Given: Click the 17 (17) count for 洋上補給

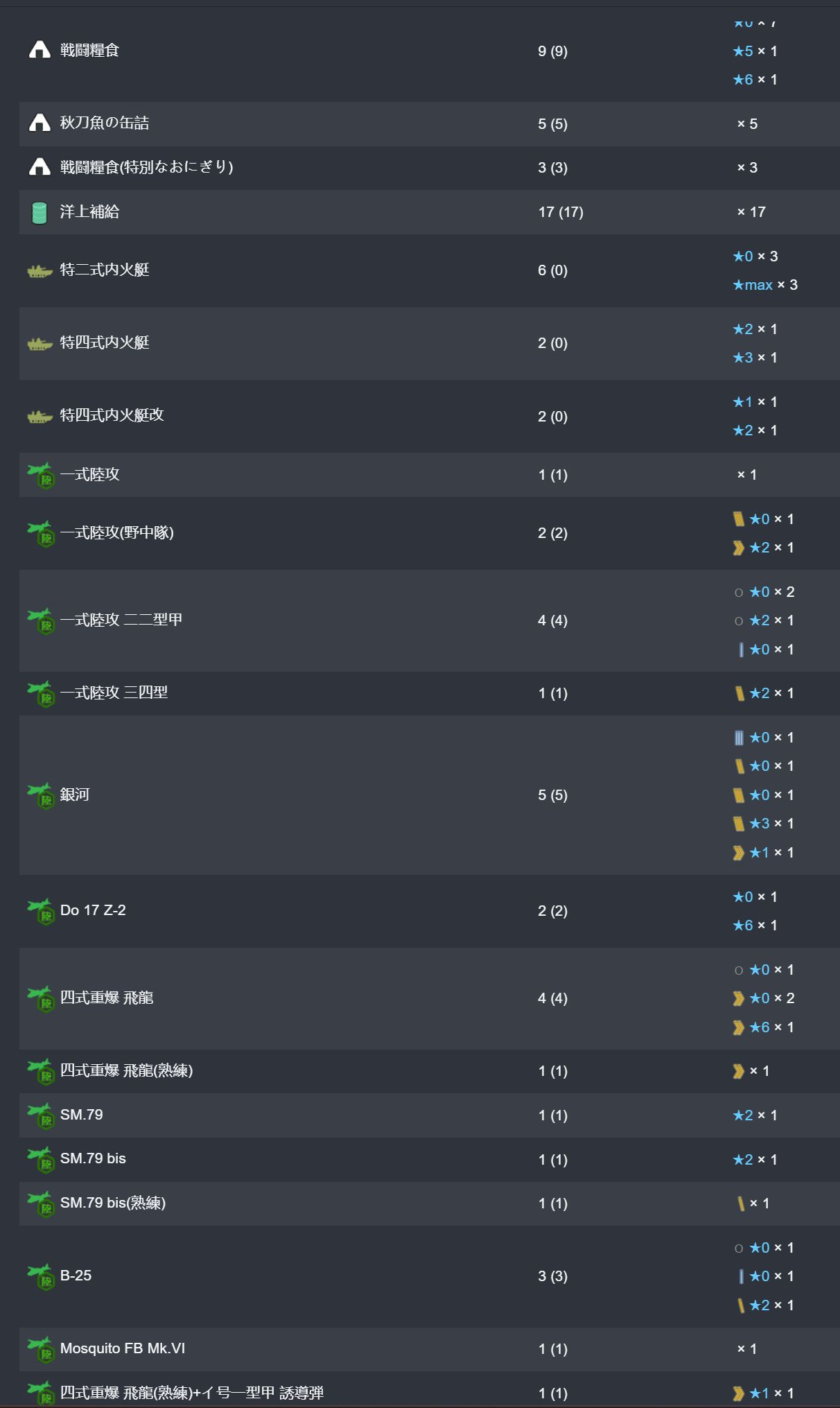Looking at the screenshot, I should pos(561,212).
